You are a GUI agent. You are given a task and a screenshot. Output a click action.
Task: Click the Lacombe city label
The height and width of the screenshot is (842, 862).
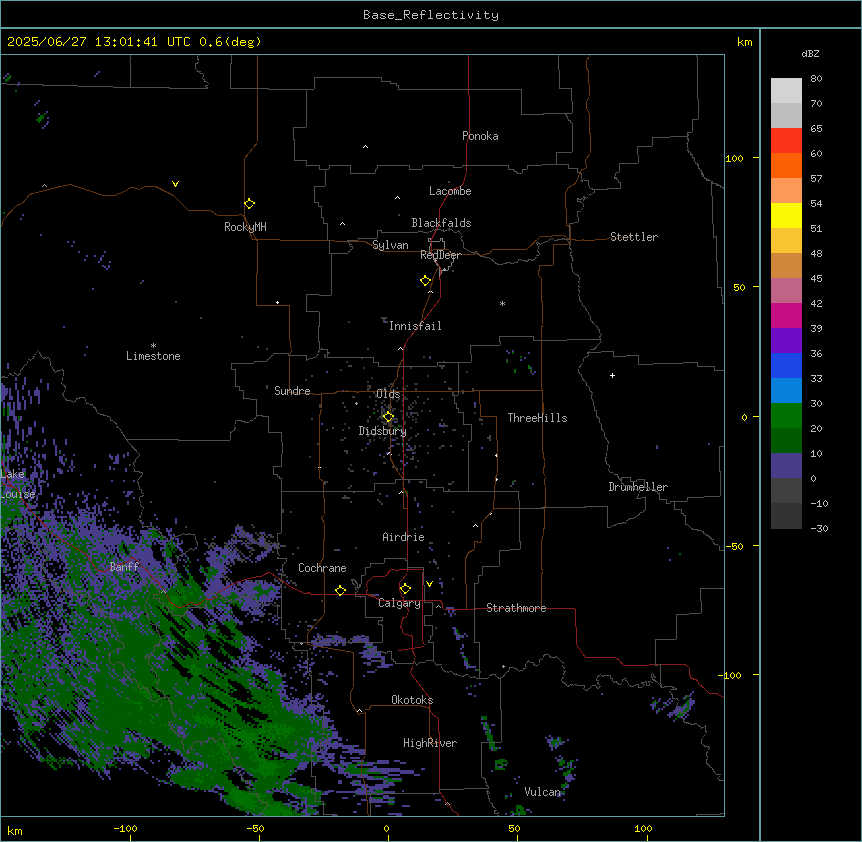(450, 191)
